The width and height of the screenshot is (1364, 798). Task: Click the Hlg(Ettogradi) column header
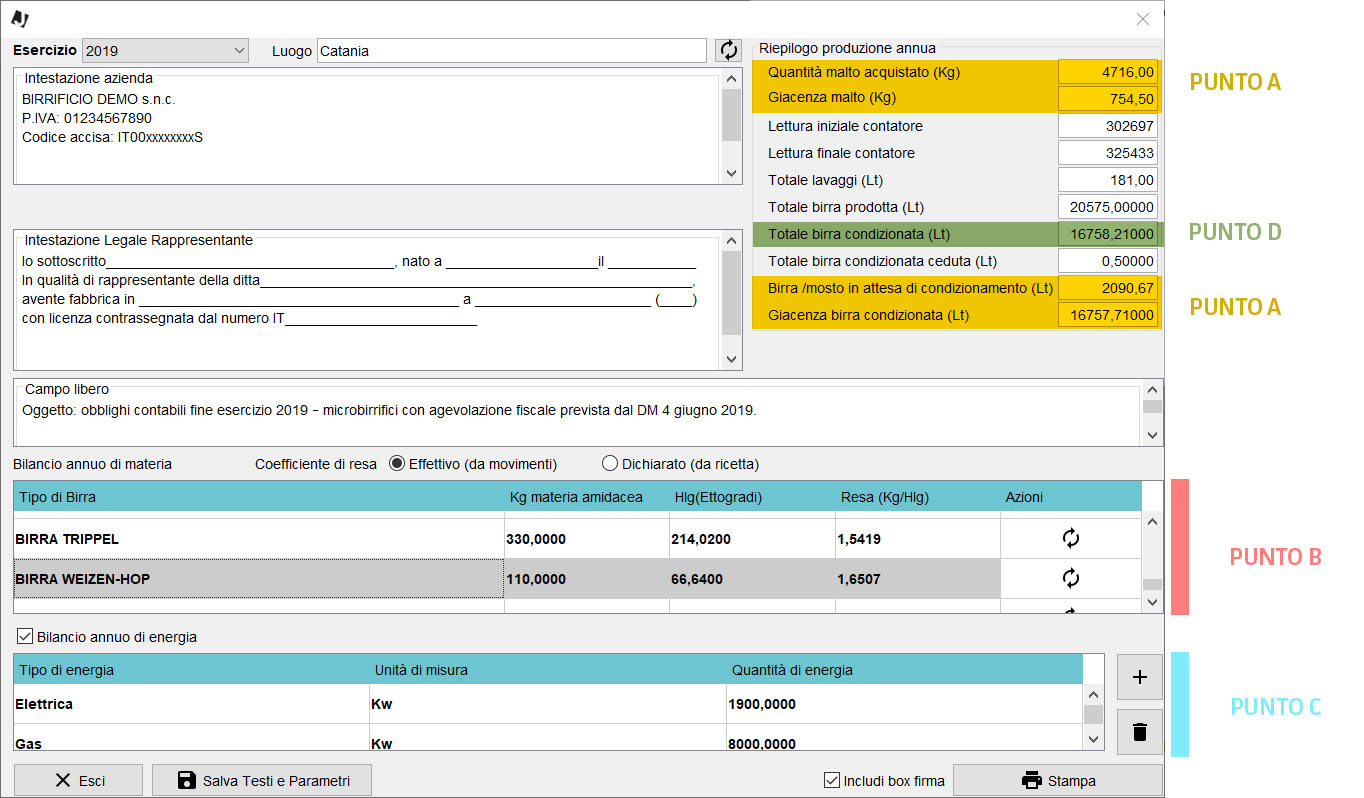click(752, 497)
